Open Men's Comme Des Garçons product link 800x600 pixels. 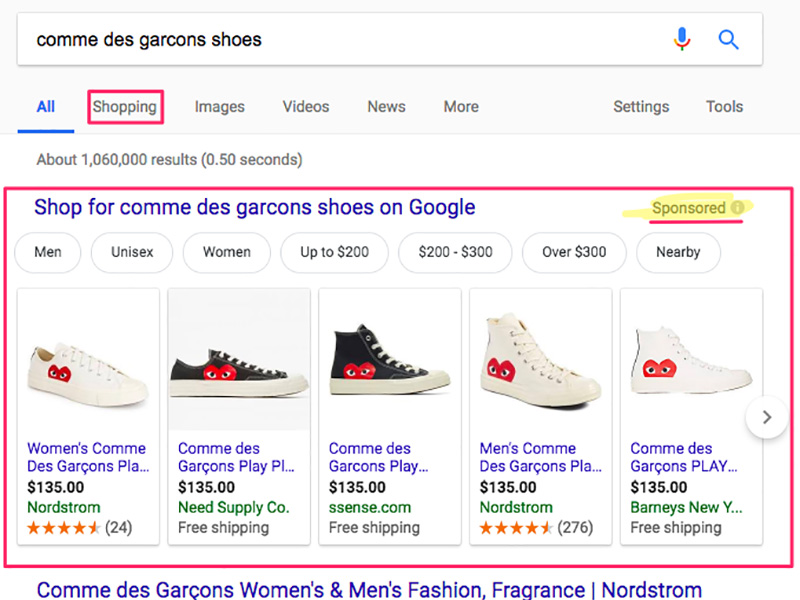coord(541,457)
